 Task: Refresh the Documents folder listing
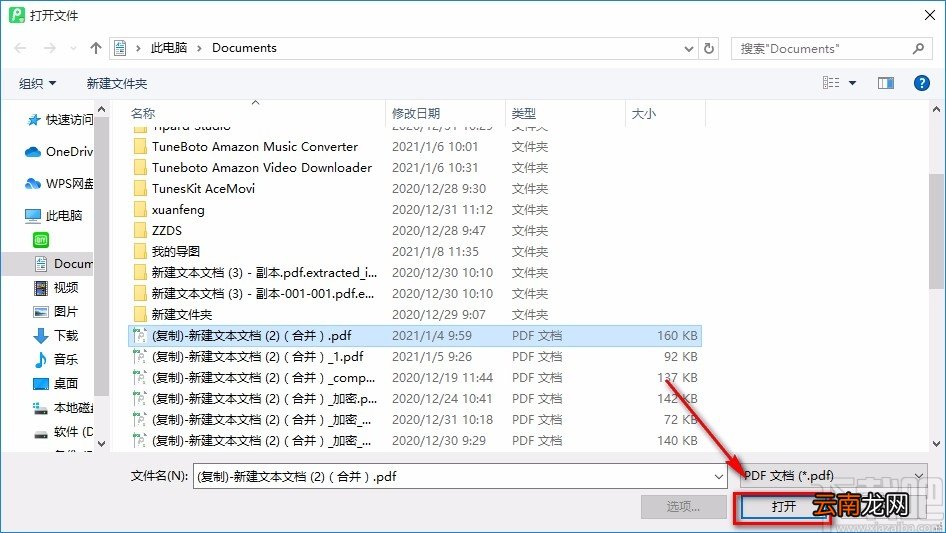pyautogui.click(x=710, y=48)
